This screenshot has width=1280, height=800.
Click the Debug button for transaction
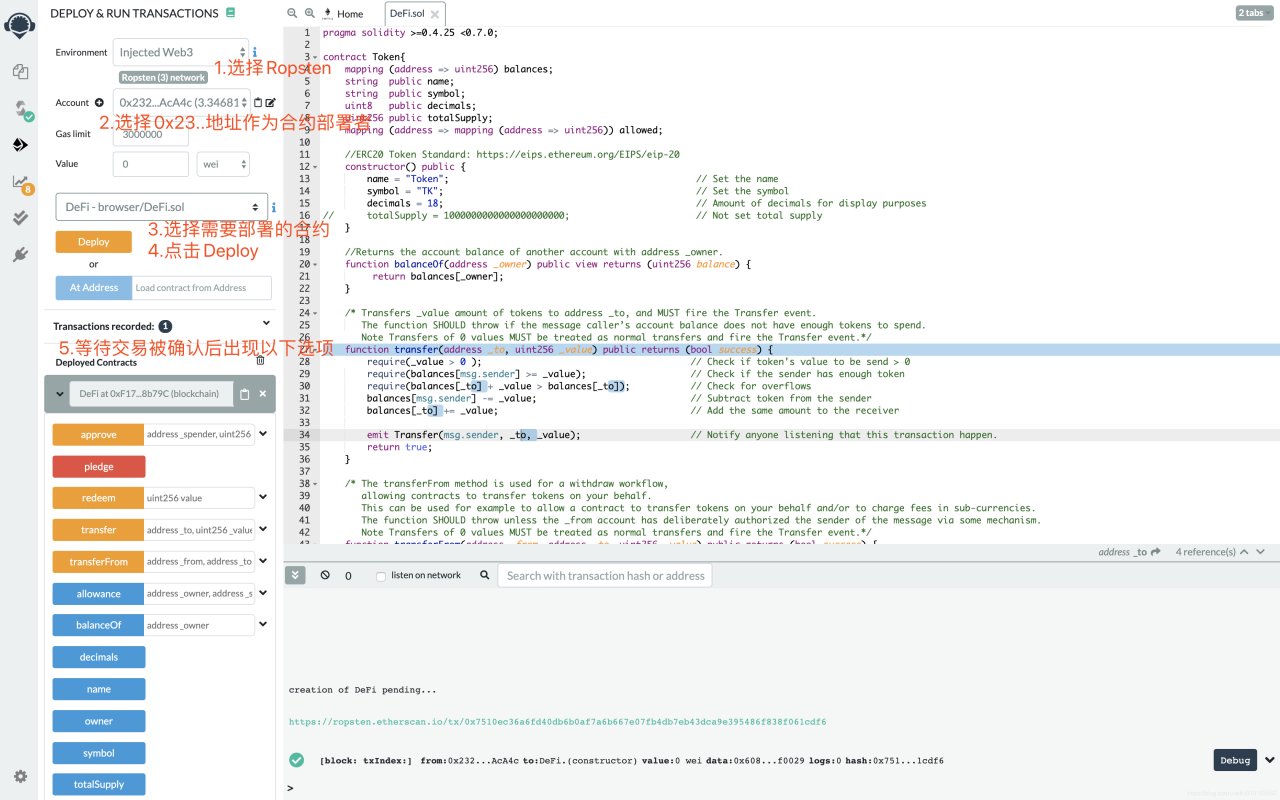pos(1234,760)
